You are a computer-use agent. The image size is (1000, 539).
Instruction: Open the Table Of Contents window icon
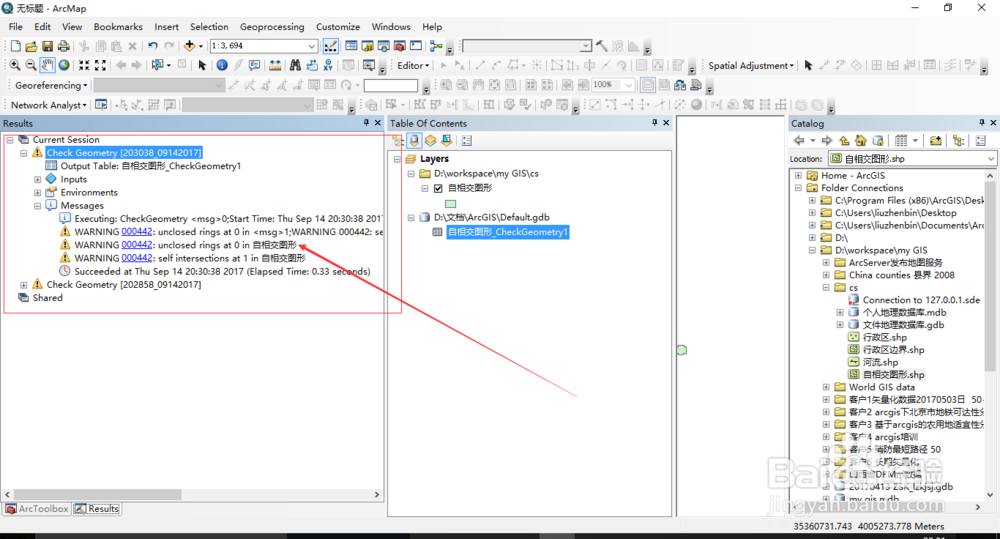pos(351,46)
